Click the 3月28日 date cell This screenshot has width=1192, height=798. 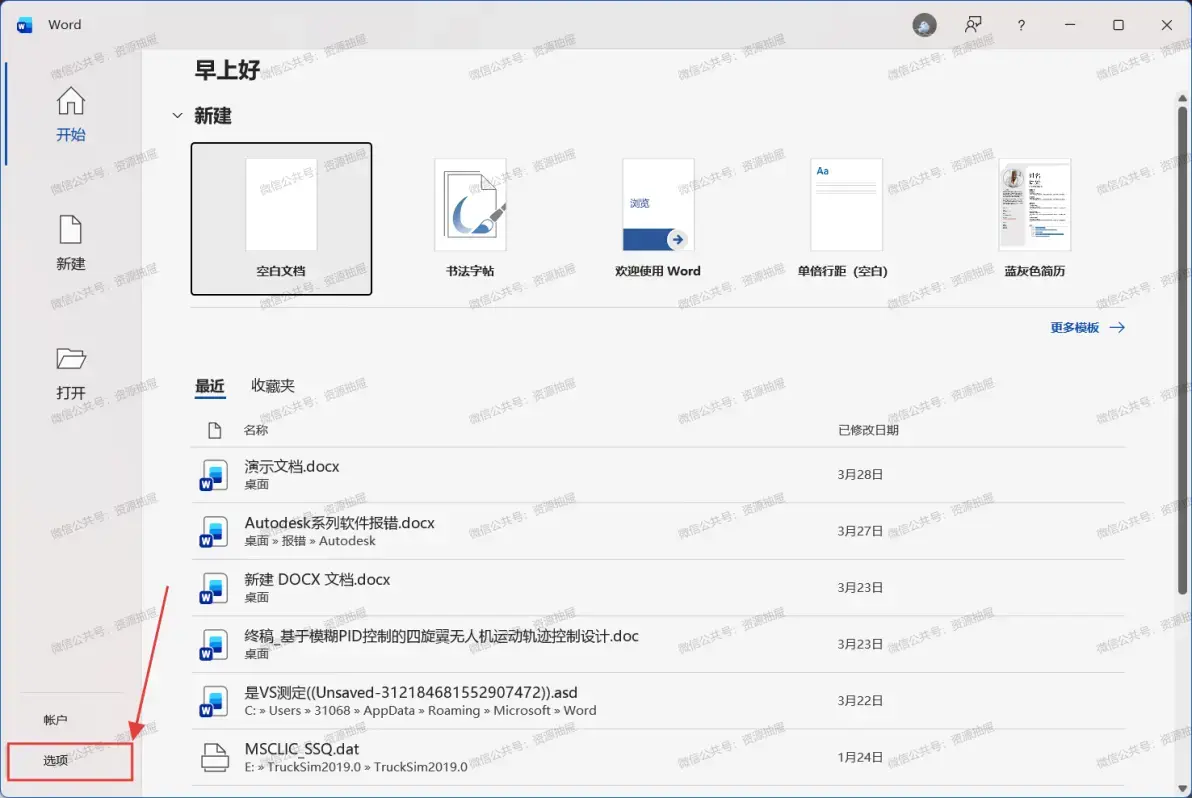pos(860,475)
